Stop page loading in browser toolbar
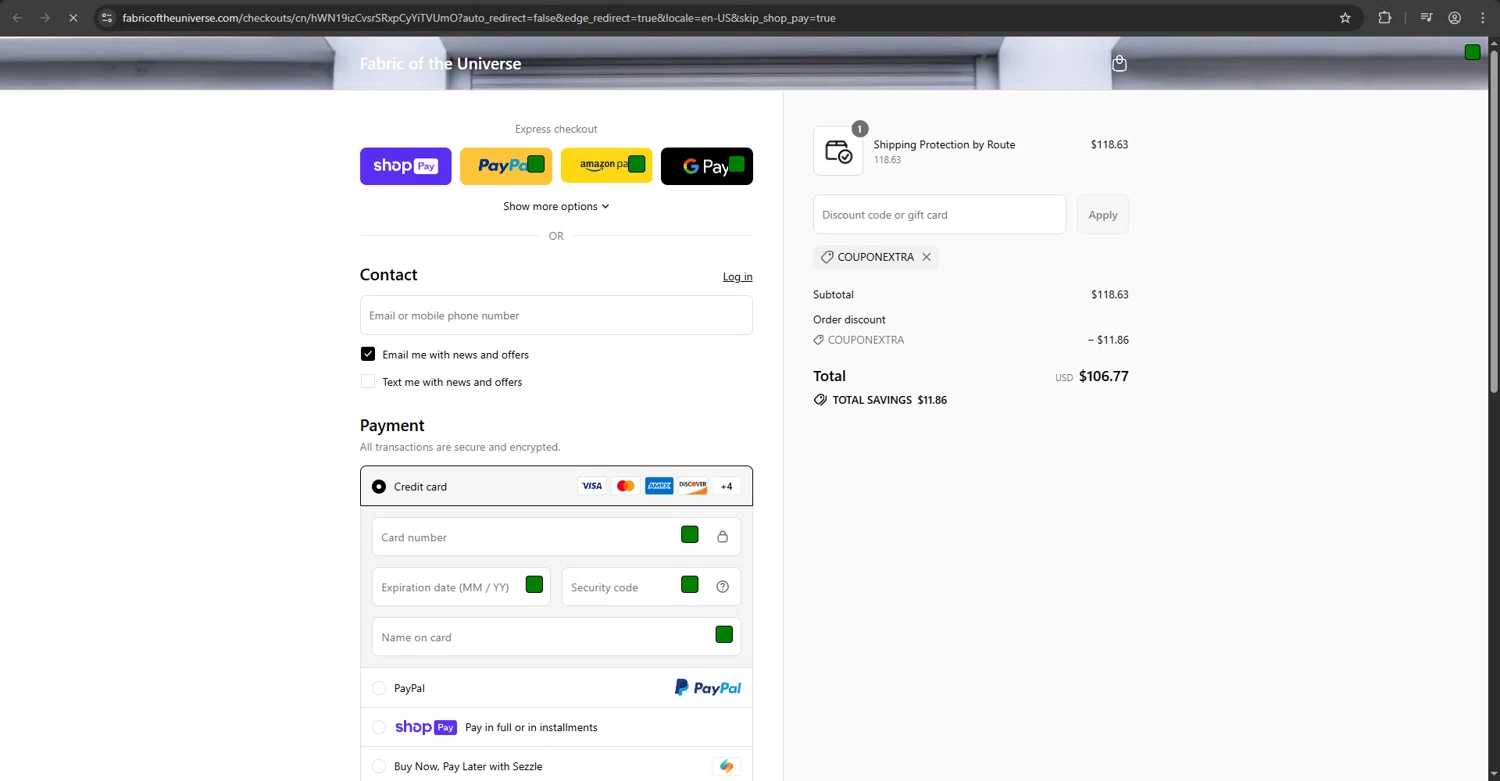1500x781 pixels. pos(73,18)
